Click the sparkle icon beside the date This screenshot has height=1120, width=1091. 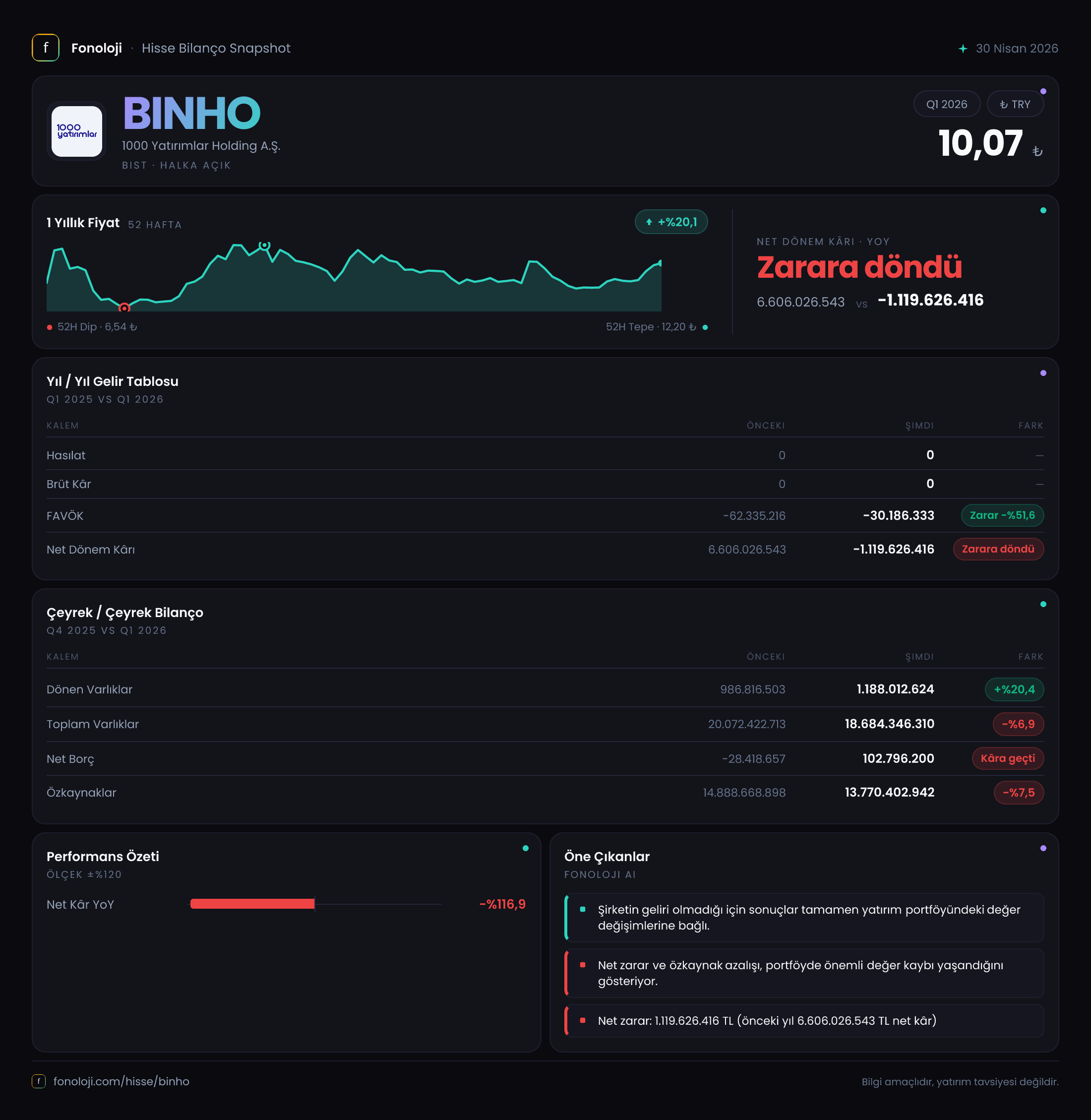pos(963,49)
